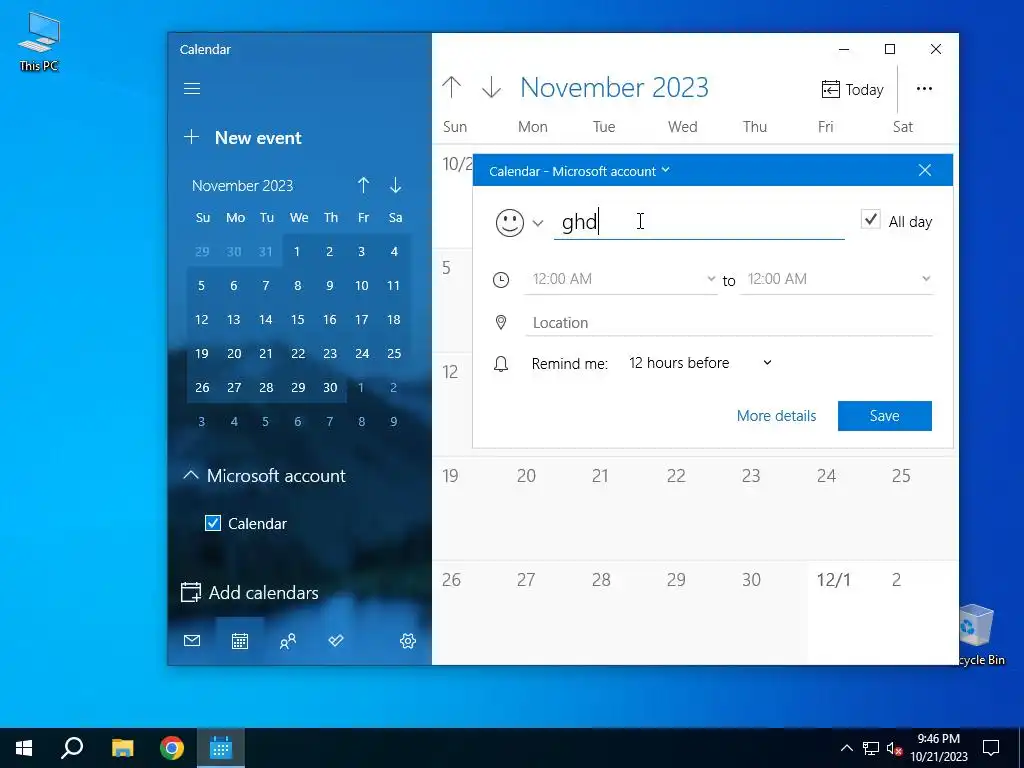Click the reminder bell icon
Screen dimensions: 1024x768
point(501,364)
